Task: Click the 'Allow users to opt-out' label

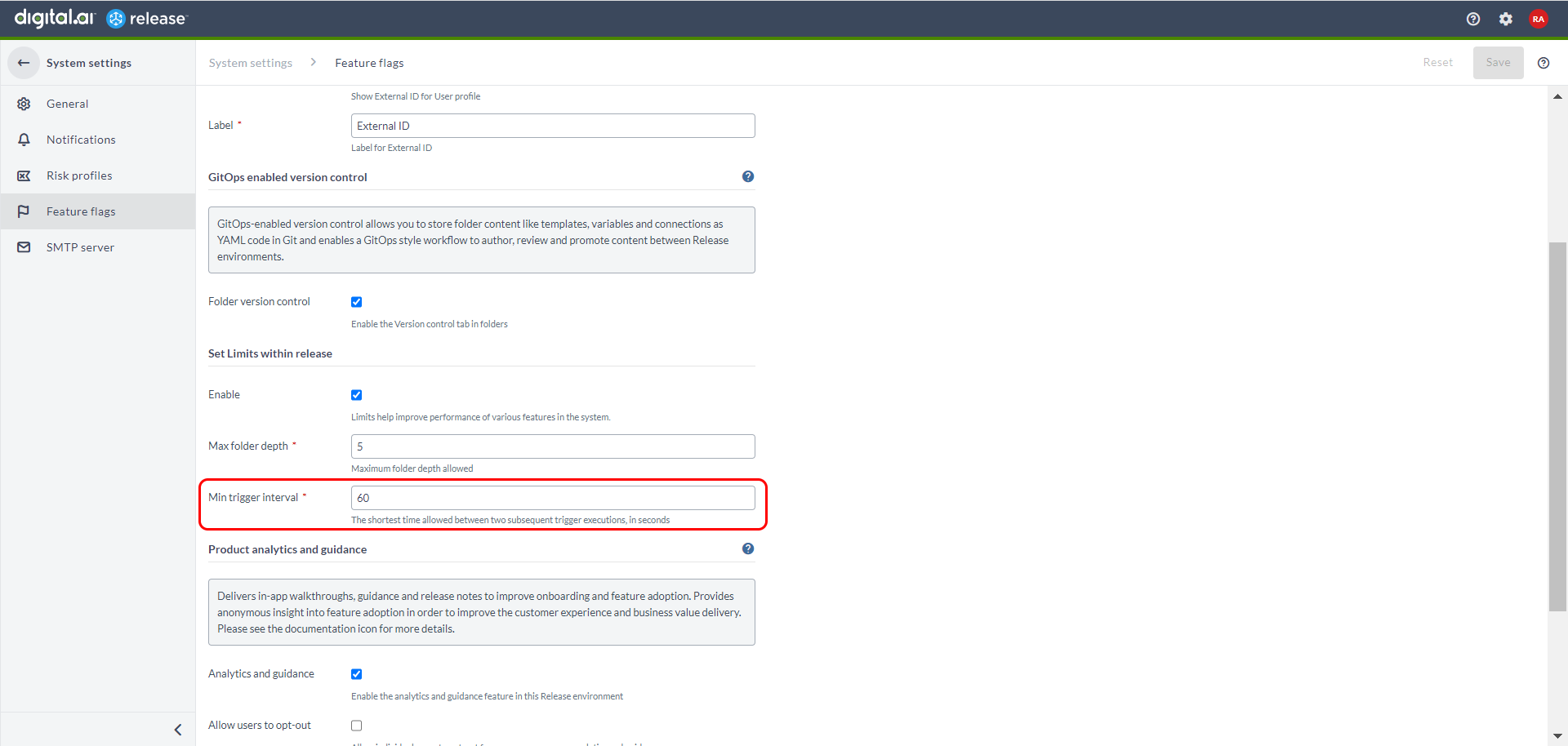Action: click(x=260, y=725)
